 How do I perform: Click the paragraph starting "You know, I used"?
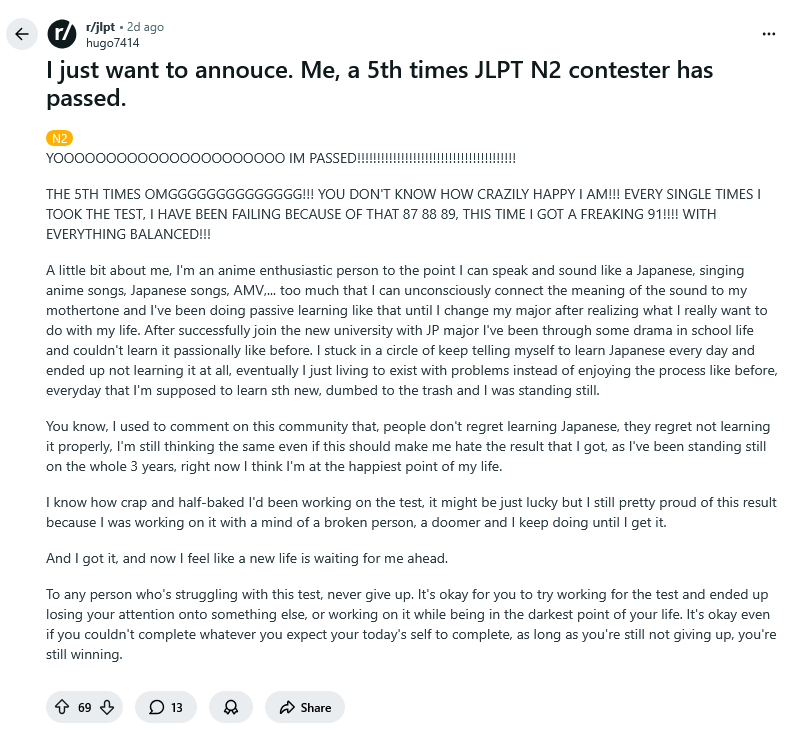400,445
